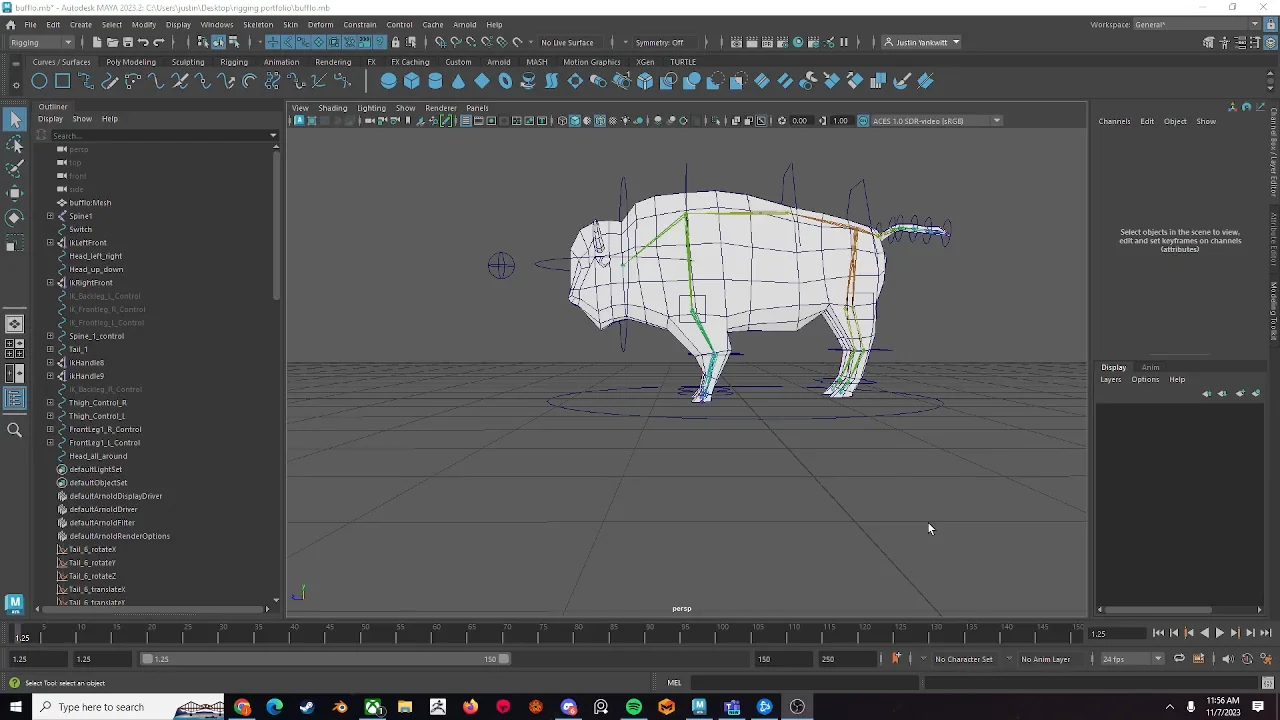Switch to the Poly Modeling shelf tab
The width and height of the screenshot is (1280, 720).
[x=131, y=62]
